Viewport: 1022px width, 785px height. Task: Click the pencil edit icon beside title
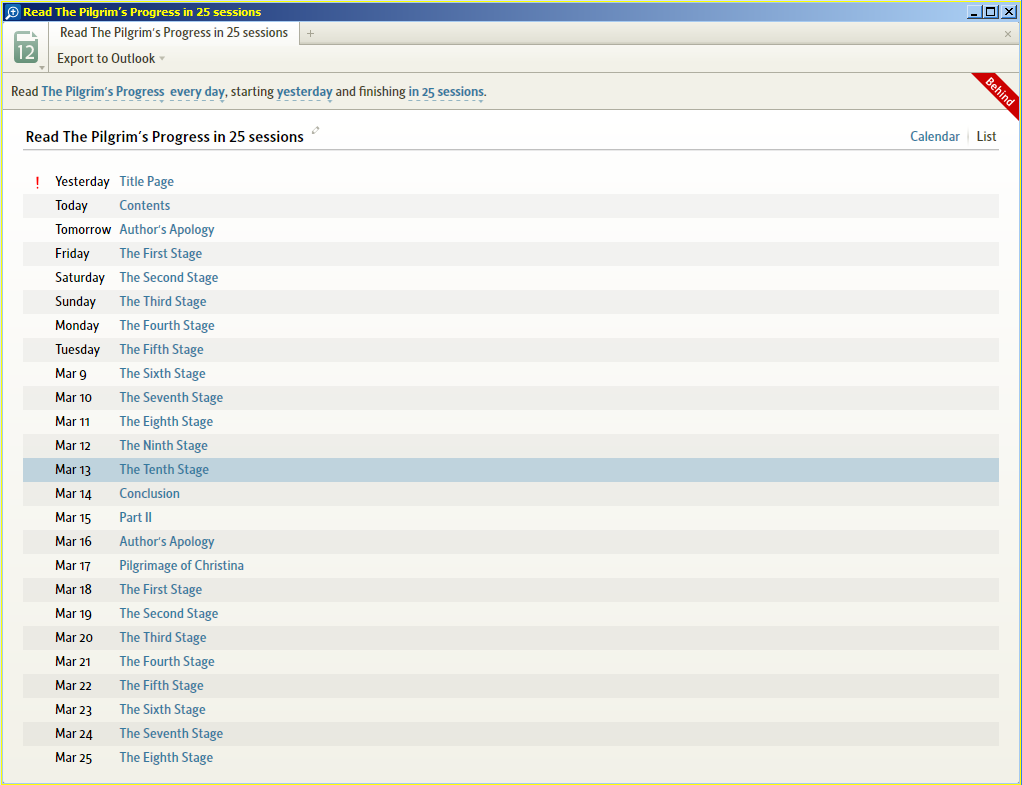click(x=315, y=130)
